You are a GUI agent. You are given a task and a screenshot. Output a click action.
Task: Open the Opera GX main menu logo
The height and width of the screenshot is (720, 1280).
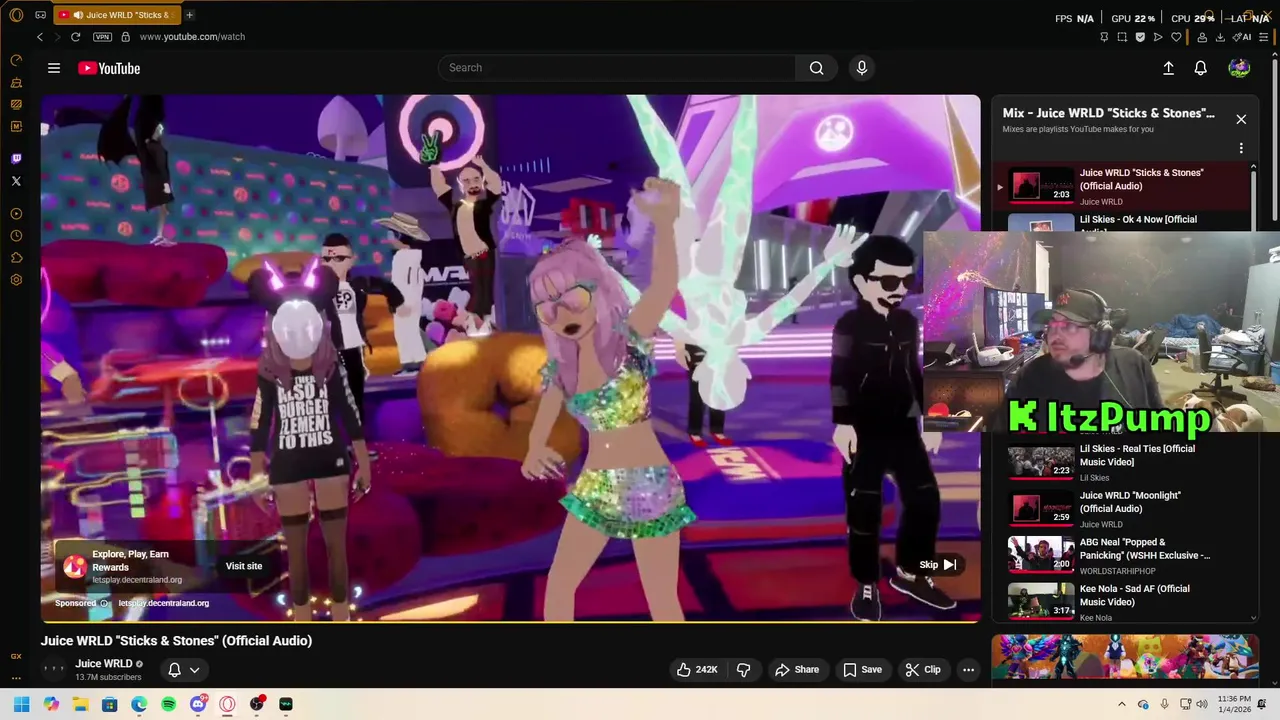pyautogui.click(x=16, y=15)
